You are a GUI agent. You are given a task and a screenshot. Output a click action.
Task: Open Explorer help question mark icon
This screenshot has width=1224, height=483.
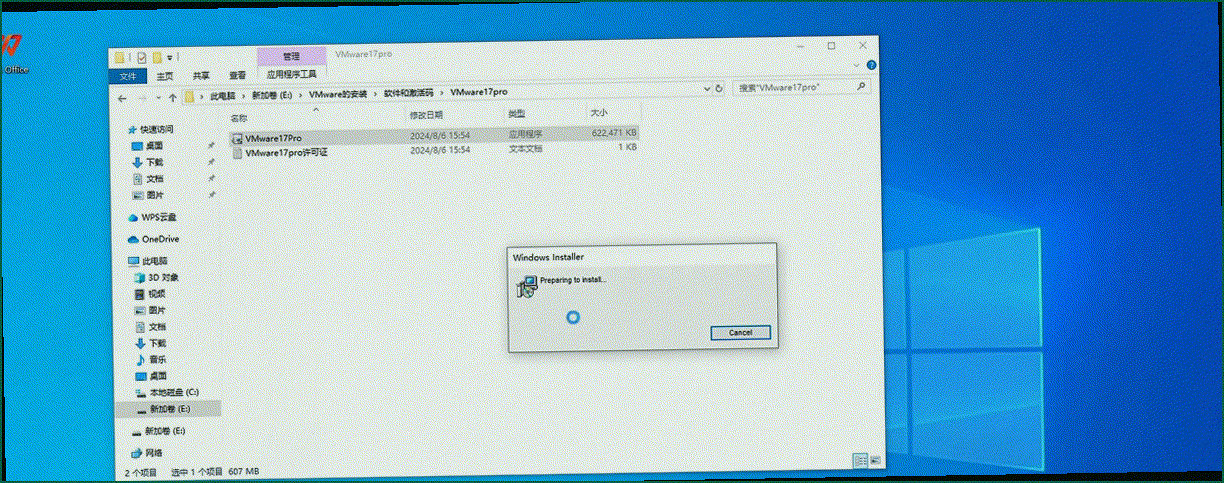pyautogui.click(x=872, y=63)
